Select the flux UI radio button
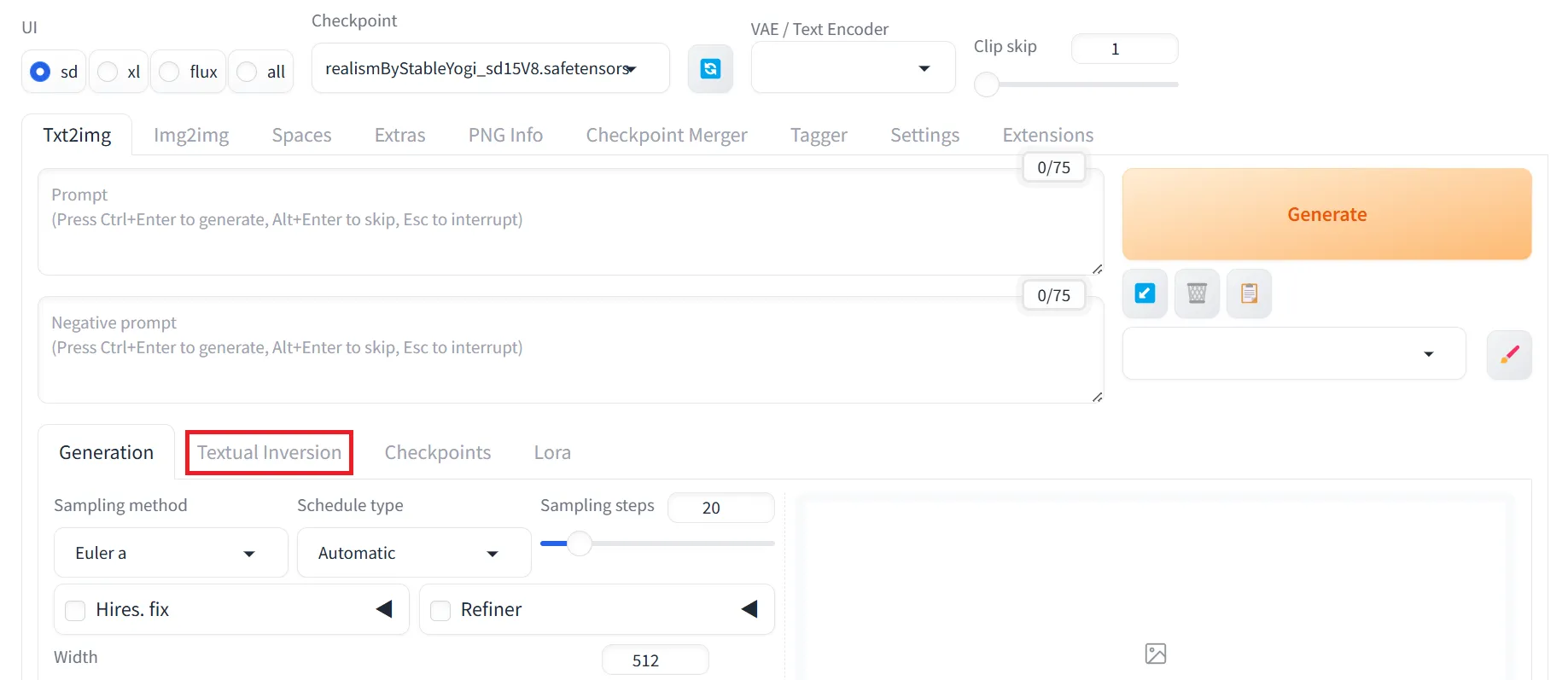Screen dimensions: 1568x680 [x=170, y=72]
